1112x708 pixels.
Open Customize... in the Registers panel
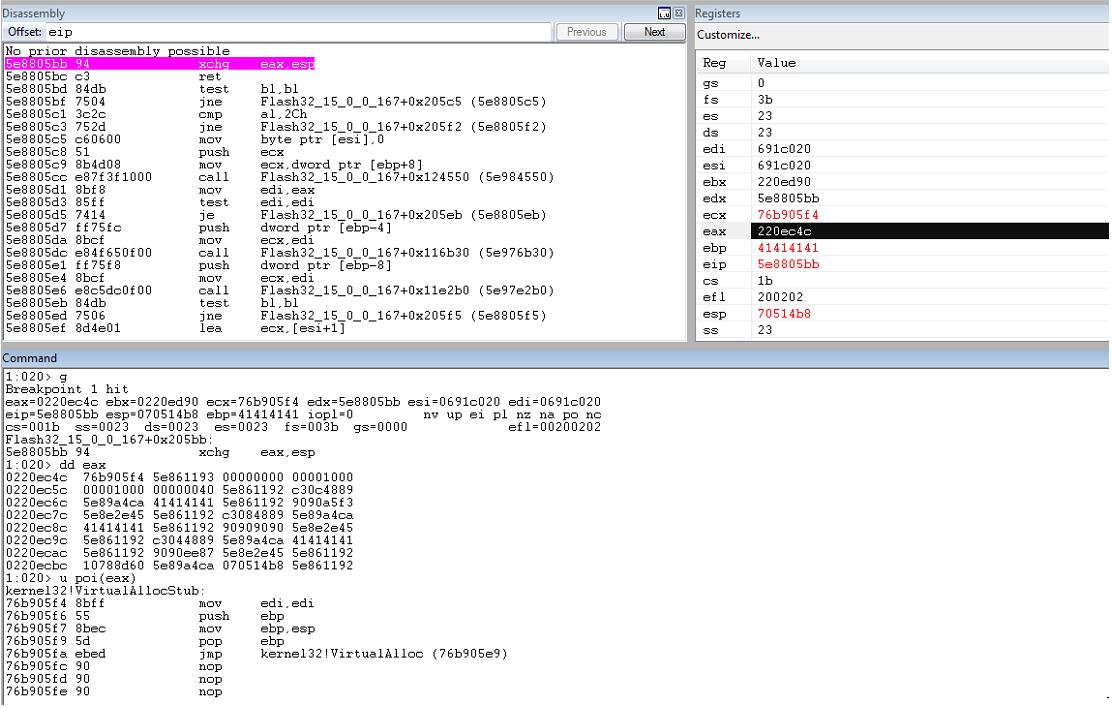(728, 35)
